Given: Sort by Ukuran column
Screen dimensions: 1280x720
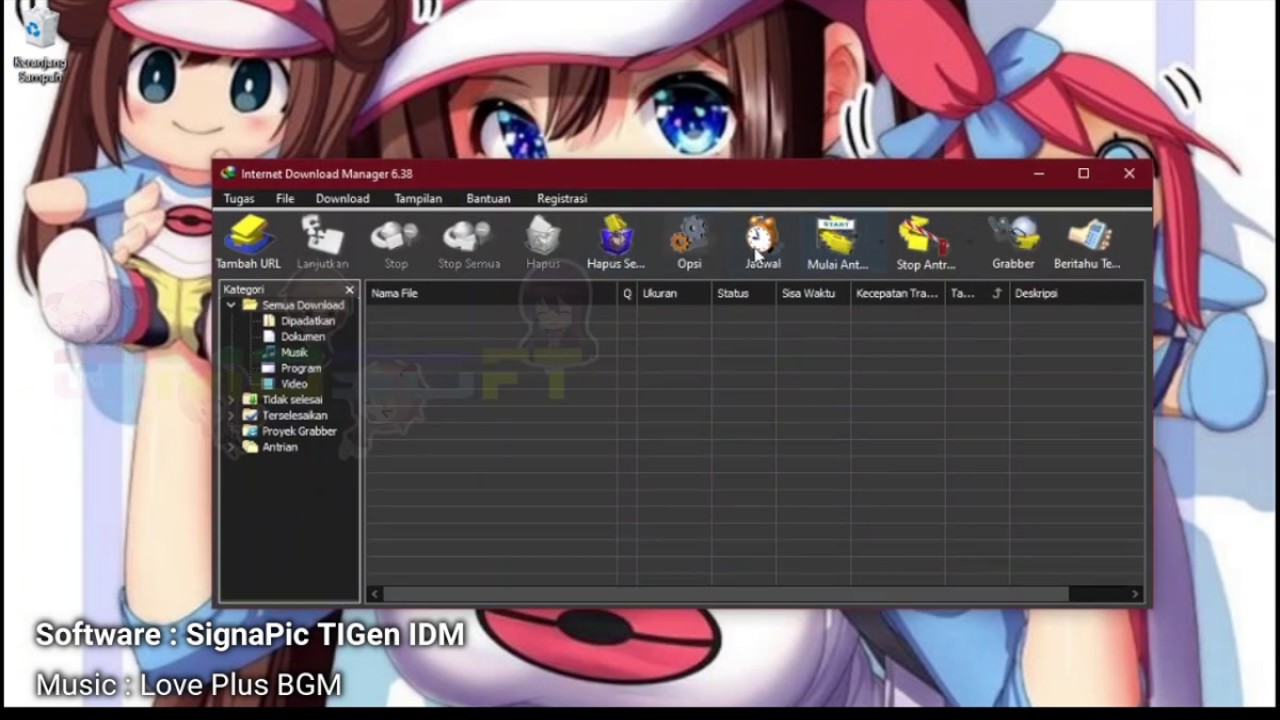Looking at the screenshot, I should 674,293.
